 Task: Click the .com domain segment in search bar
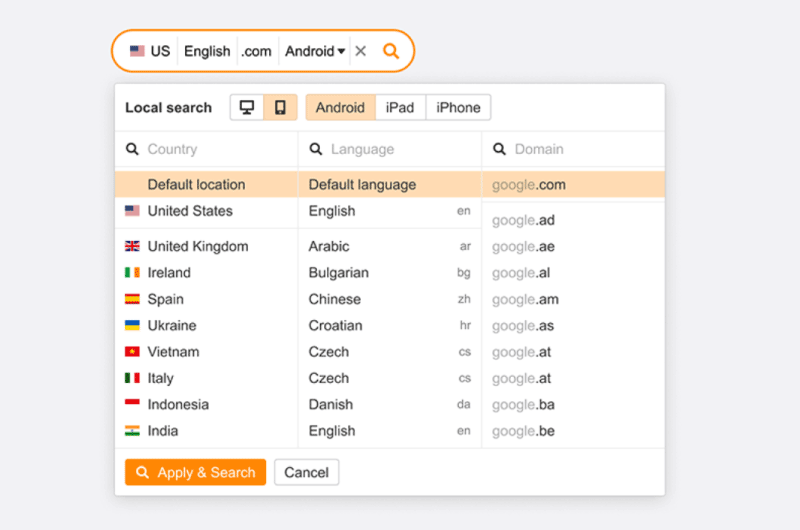257,51
